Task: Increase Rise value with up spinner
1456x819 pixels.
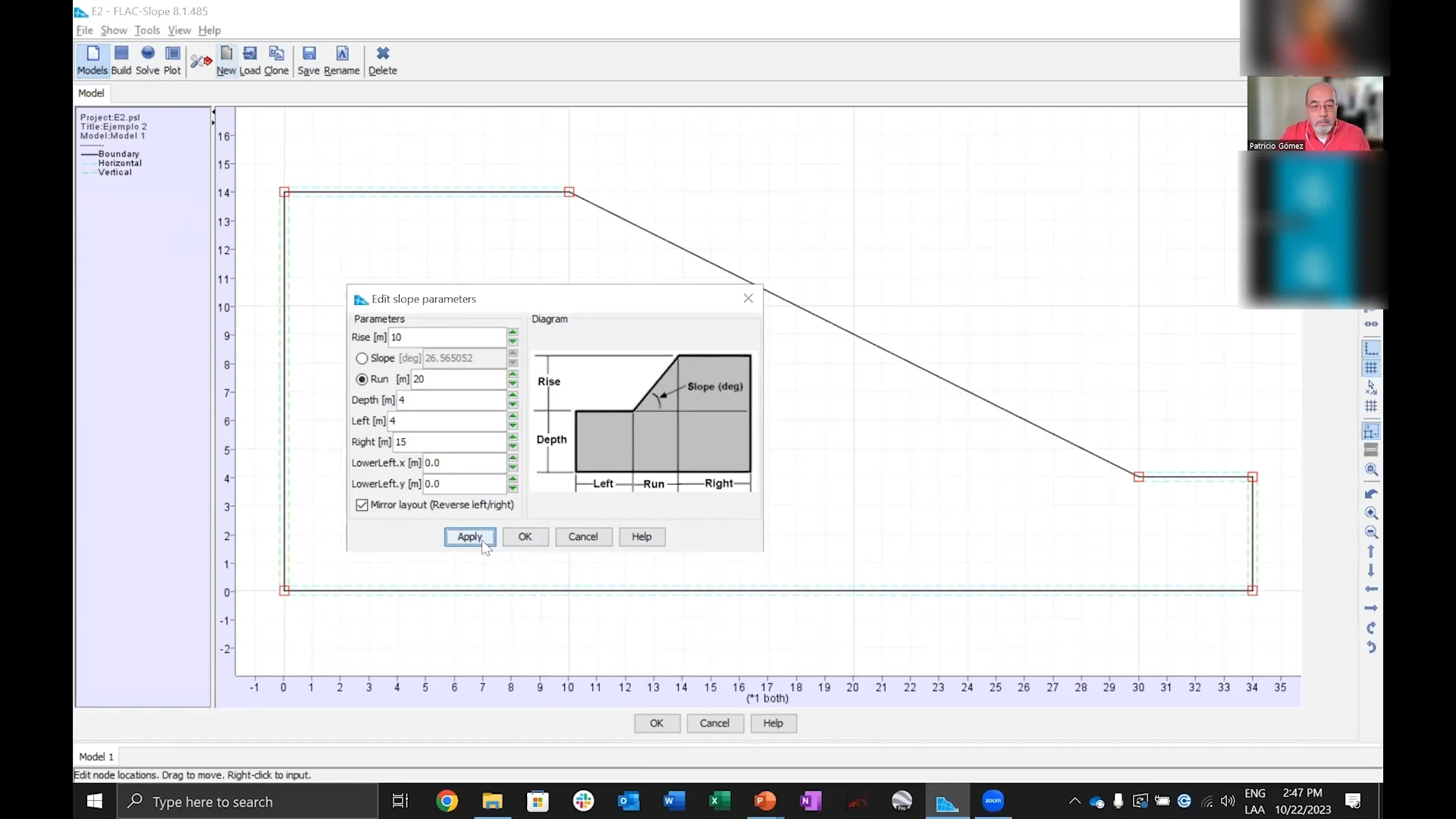Action: 513,333
